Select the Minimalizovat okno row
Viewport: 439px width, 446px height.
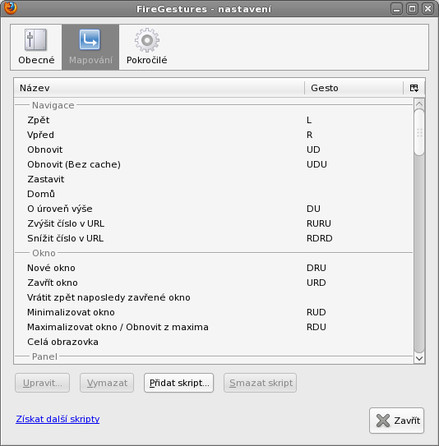(213, 312)
